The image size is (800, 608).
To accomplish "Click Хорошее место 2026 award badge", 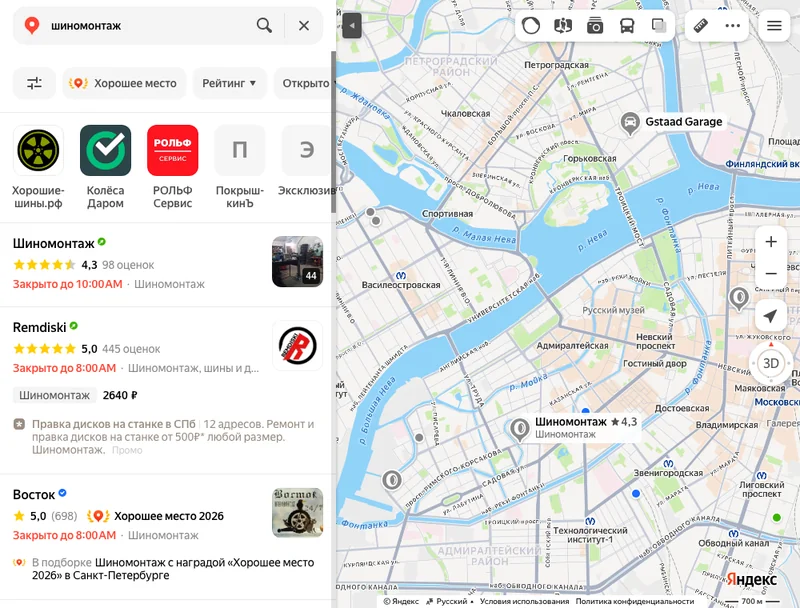I will click(155, 516).
